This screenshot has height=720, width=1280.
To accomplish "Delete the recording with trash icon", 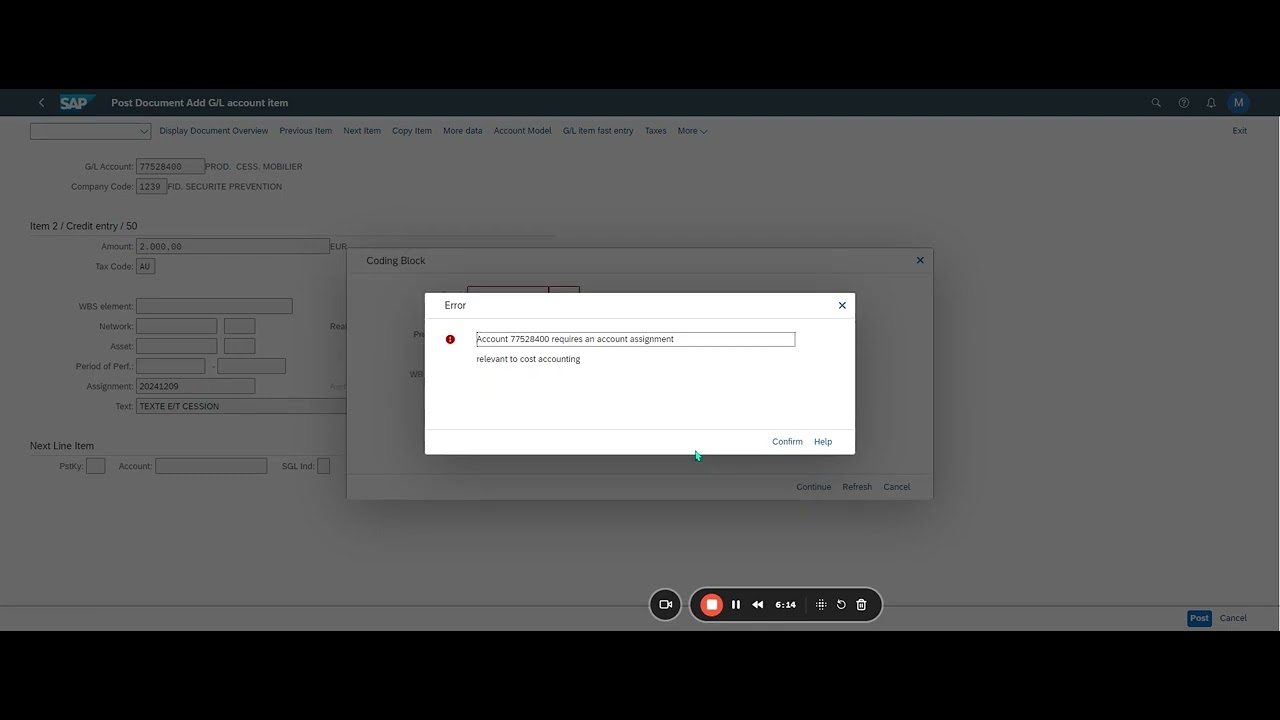I will click(861, 604).
